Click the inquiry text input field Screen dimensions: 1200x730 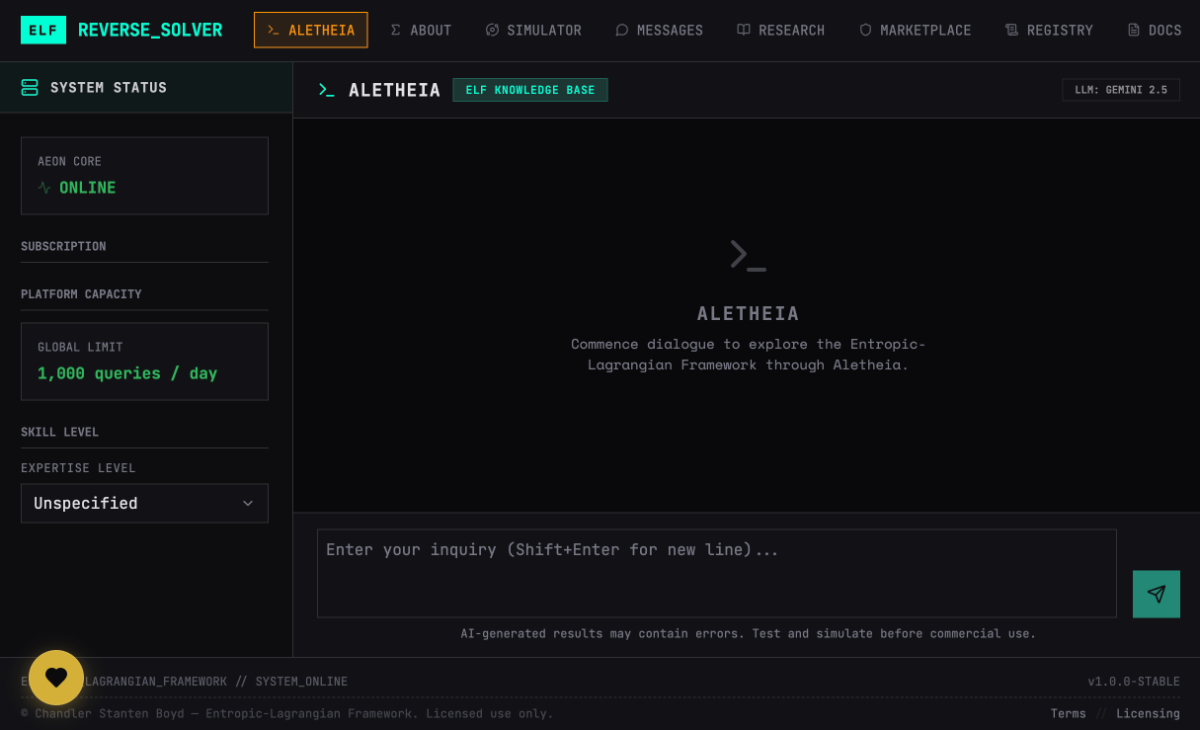click(x=716, y=573)
